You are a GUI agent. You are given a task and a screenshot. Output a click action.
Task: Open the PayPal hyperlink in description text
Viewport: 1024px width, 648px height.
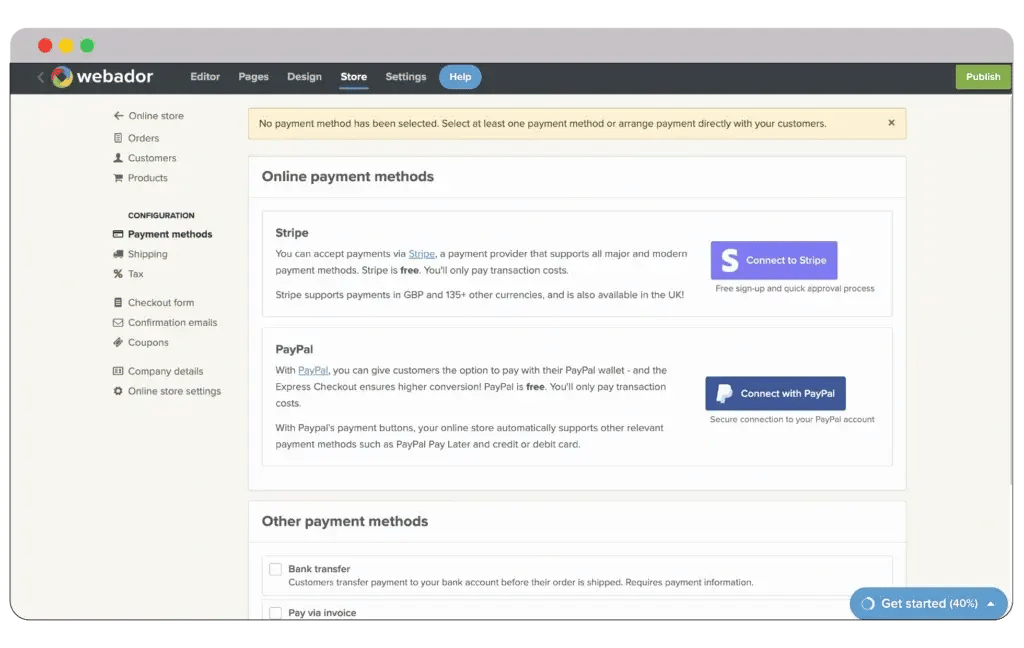(312, 370)
